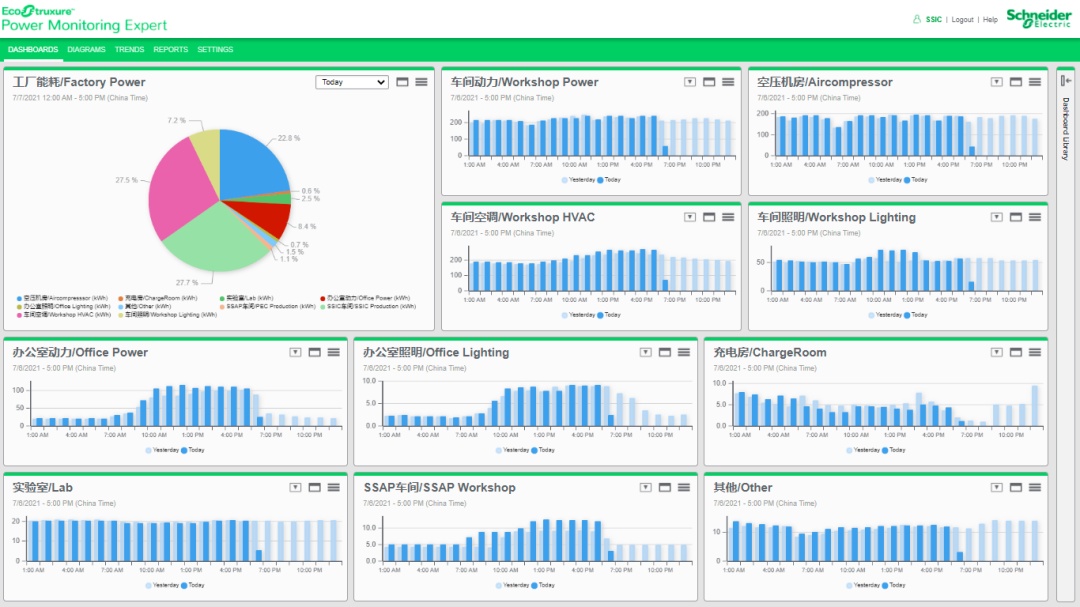
Task: Open the Lab gadget period dropdown arrow
Action: pos(295,487)
